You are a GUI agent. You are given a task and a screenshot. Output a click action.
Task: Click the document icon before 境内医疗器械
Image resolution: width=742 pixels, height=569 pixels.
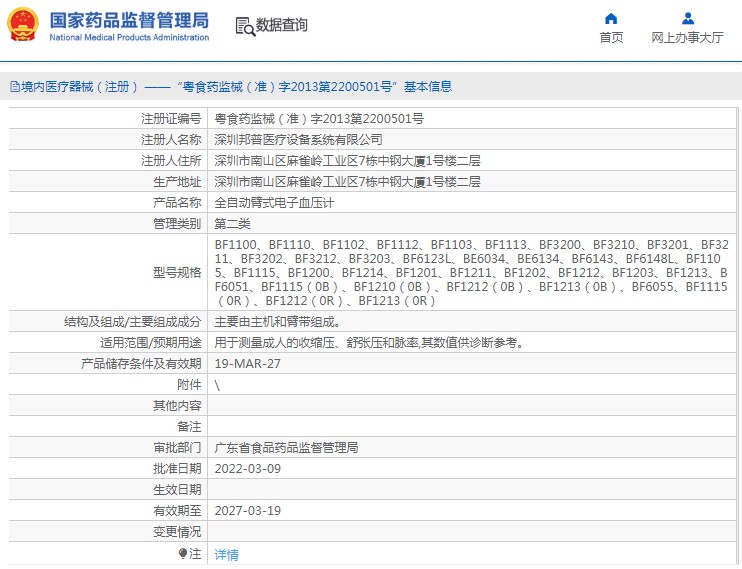15,87
